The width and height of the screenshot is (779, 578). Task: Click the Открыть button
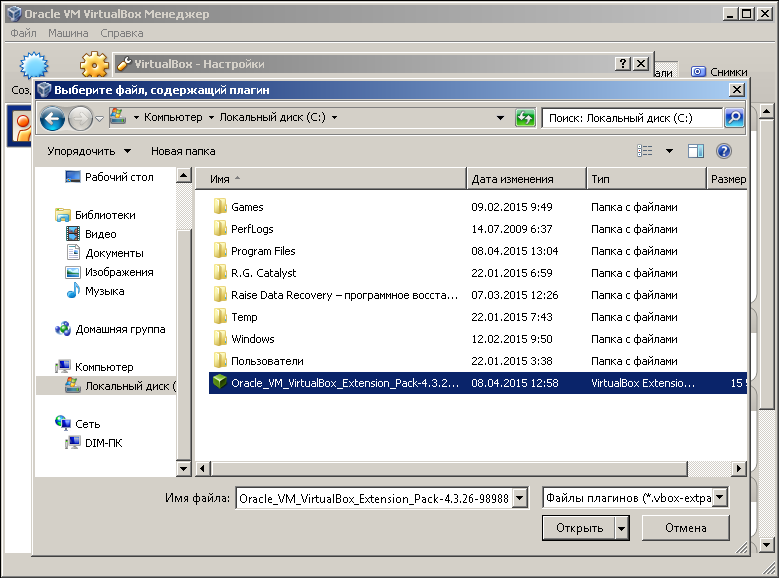pos(579,528)
